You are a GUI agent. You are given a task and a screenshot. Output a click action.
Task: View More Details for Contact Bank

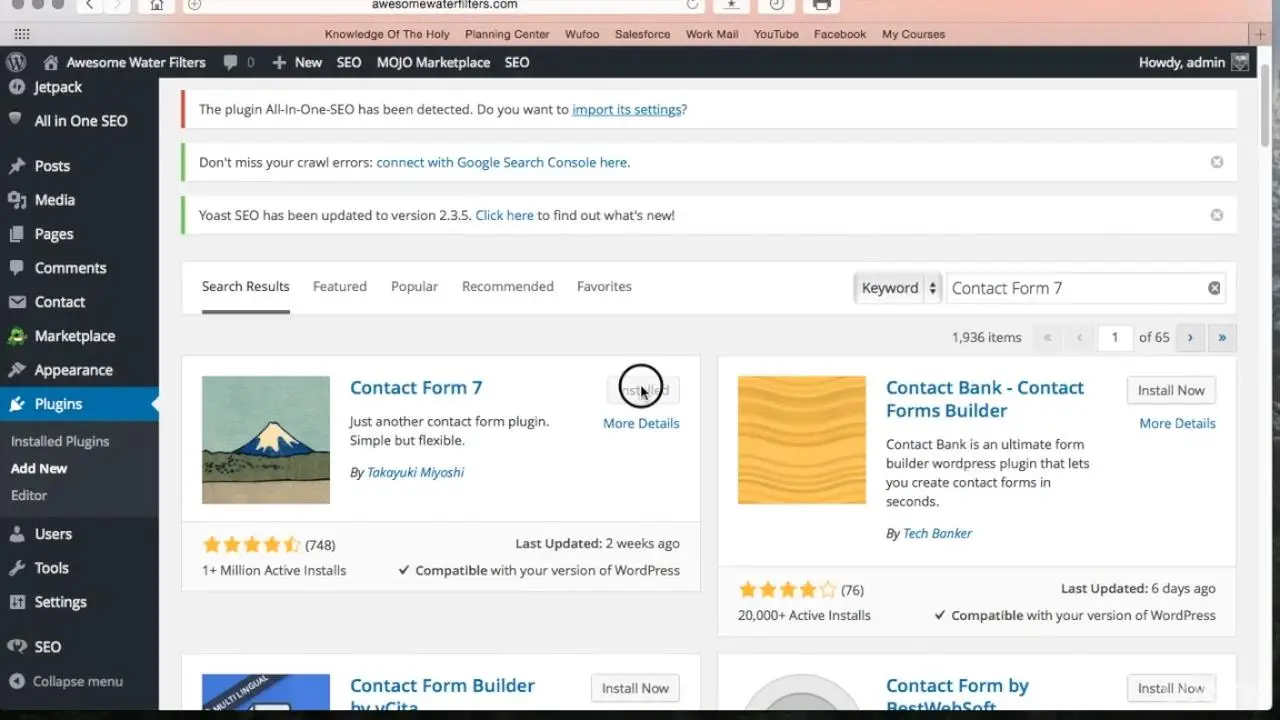pyautogui.click(x=1177, y=423)
